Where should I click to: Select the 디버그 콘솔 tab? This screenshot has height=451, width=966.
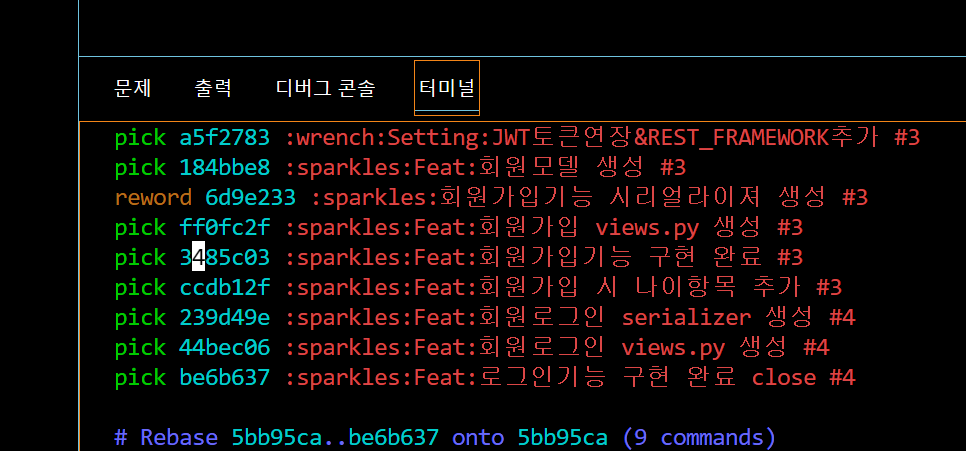pos(325,89)
